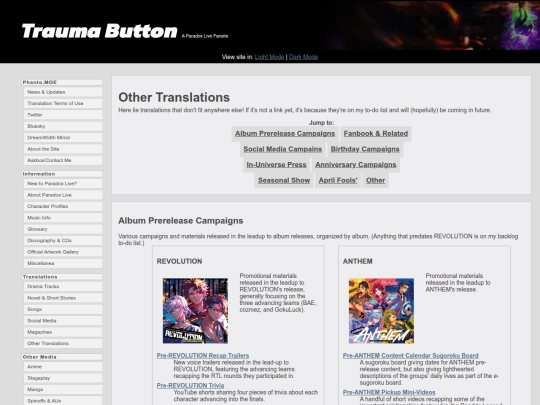Open Pre-ANTHEM Content Calendar Sugoroku Board
Image resolution: width=540 pixels, height=405 pixels.
411,355
